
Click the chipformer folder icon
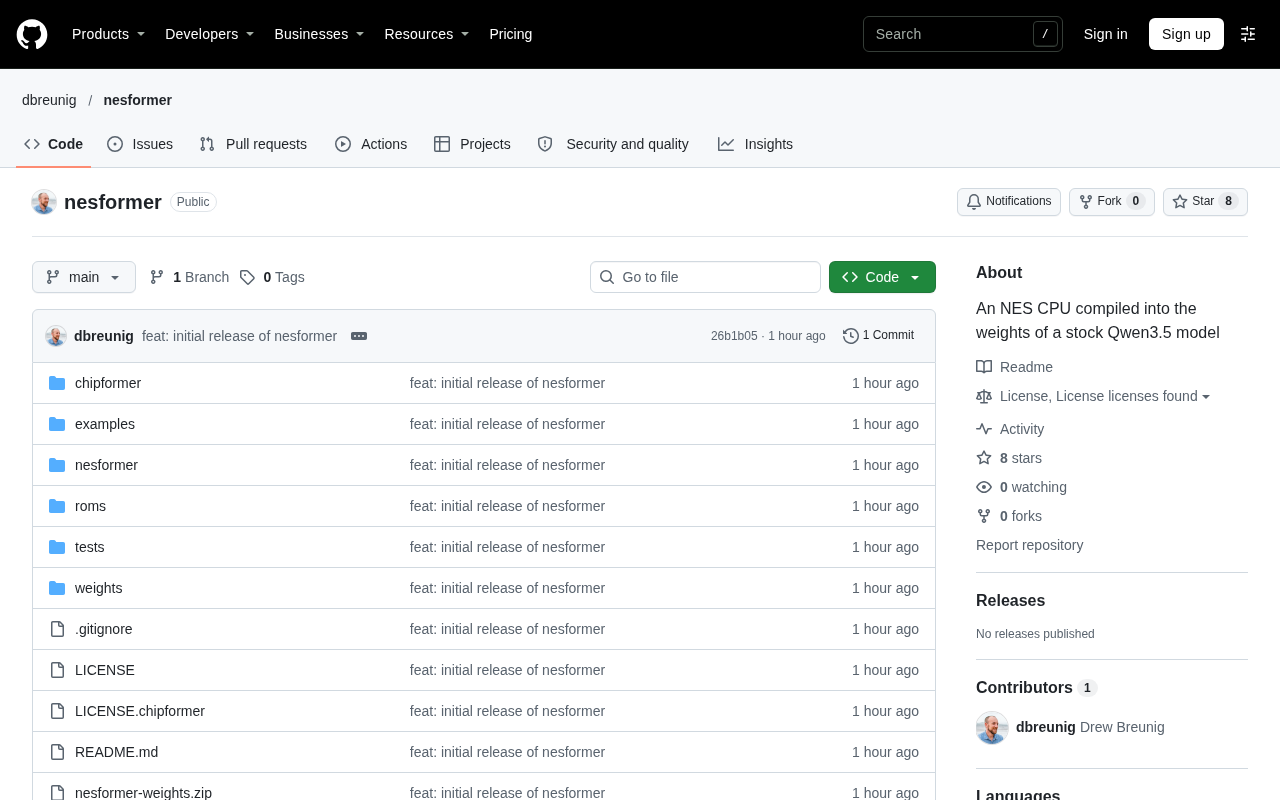pyautogui.click(x=57, y=383)
